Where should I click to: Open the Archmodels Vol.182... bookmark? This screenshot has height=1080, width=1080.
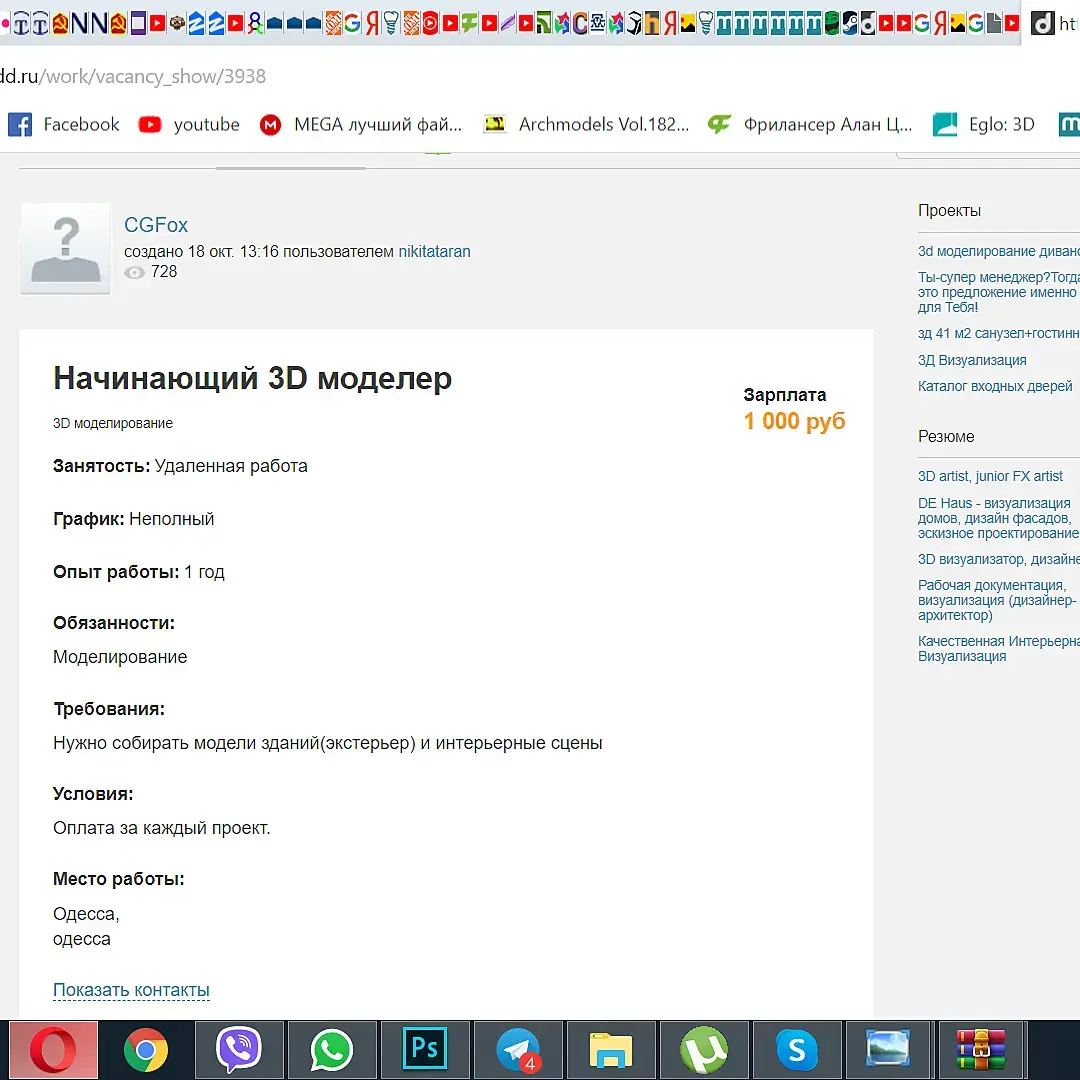[586, 125]
